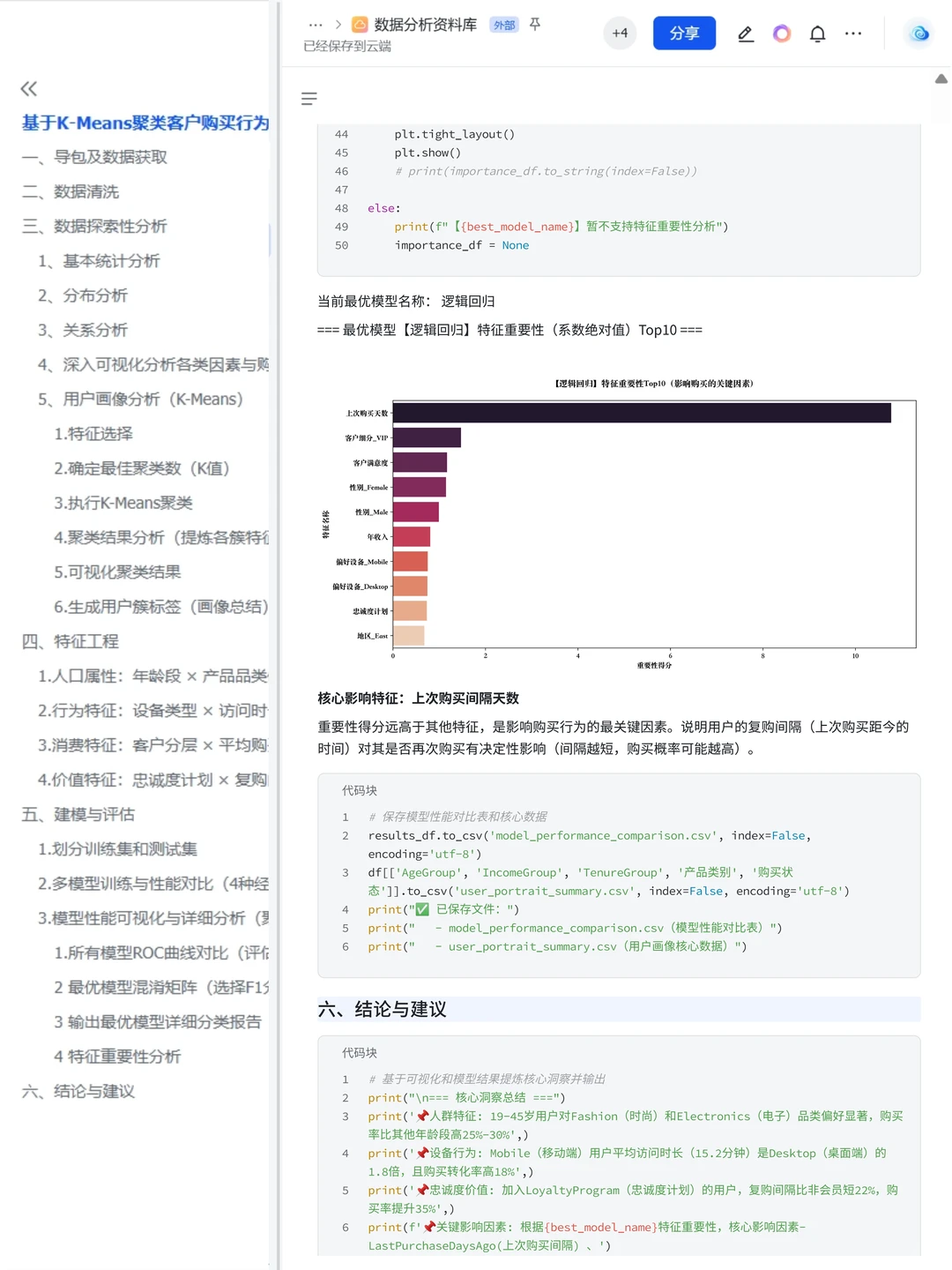Screen dimensions: 952x1270
Task: Select 4 特征重要性分析 in outline
Action: point(117,1057)
